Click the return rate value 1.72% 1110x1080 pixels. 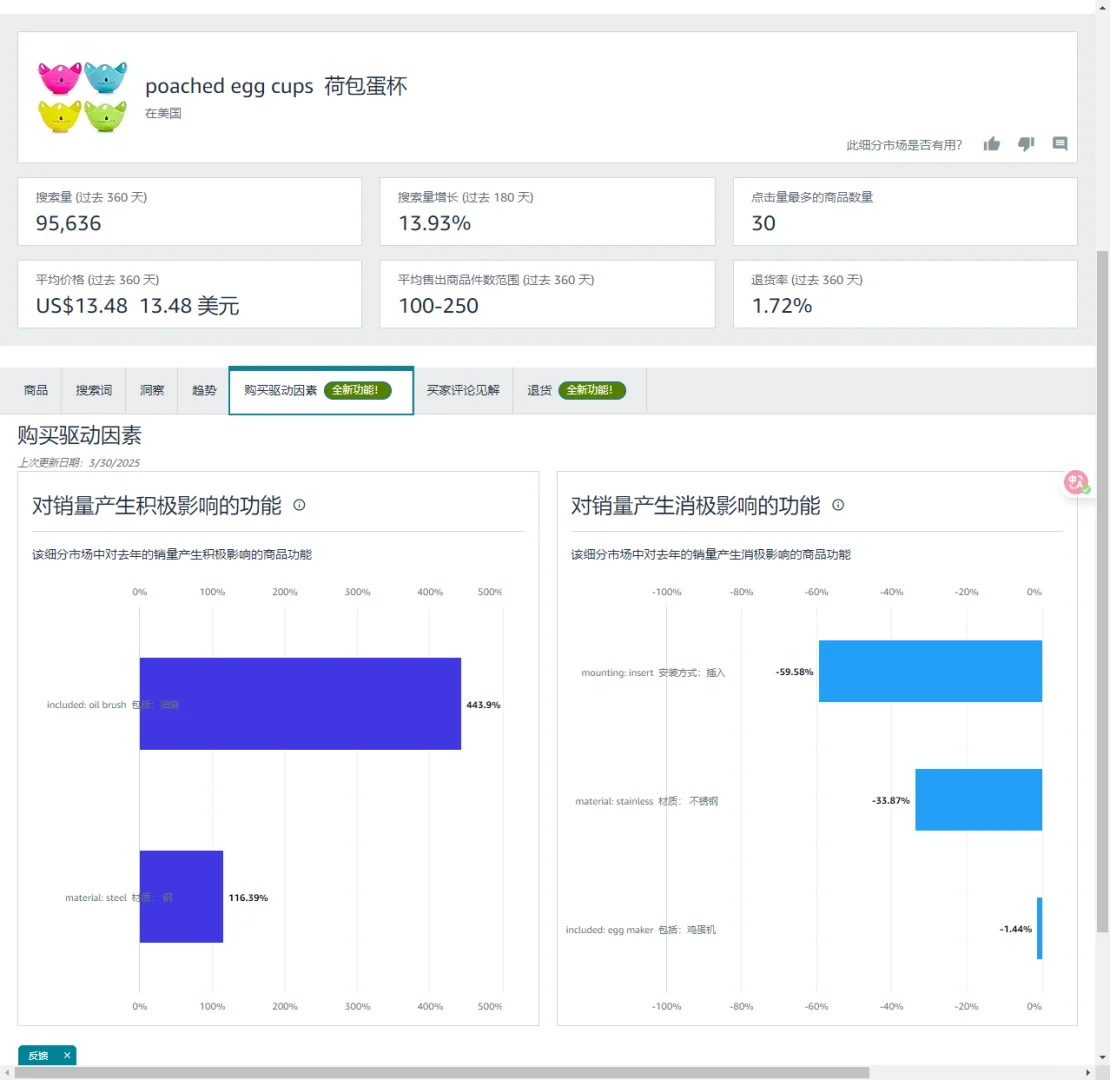(x=782, y=306)
